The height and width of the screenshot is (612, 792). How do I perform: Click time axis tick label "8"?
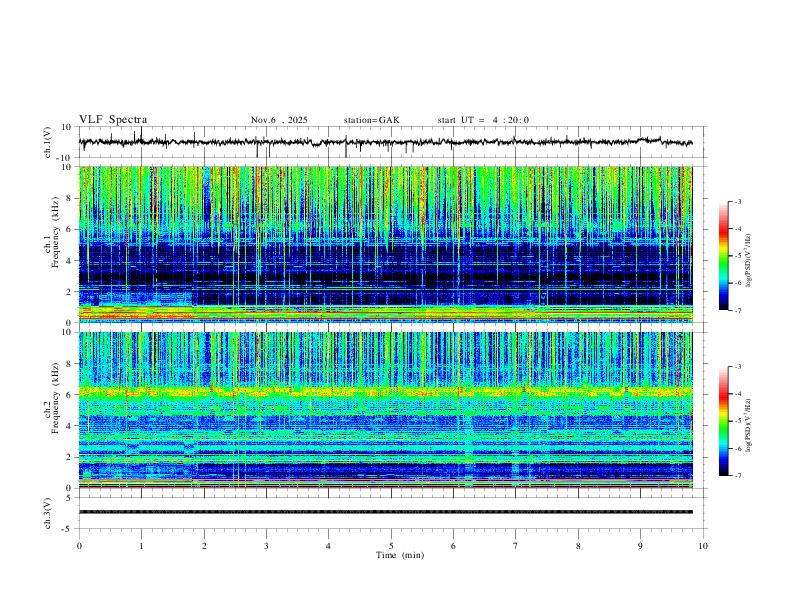click(578, 546)
